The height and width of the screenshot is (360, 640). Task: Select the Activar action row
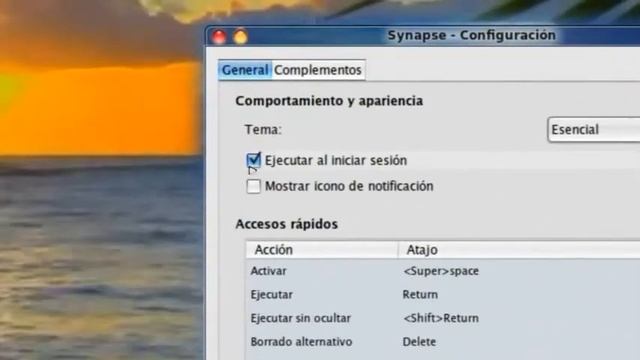tap(443, 271)
